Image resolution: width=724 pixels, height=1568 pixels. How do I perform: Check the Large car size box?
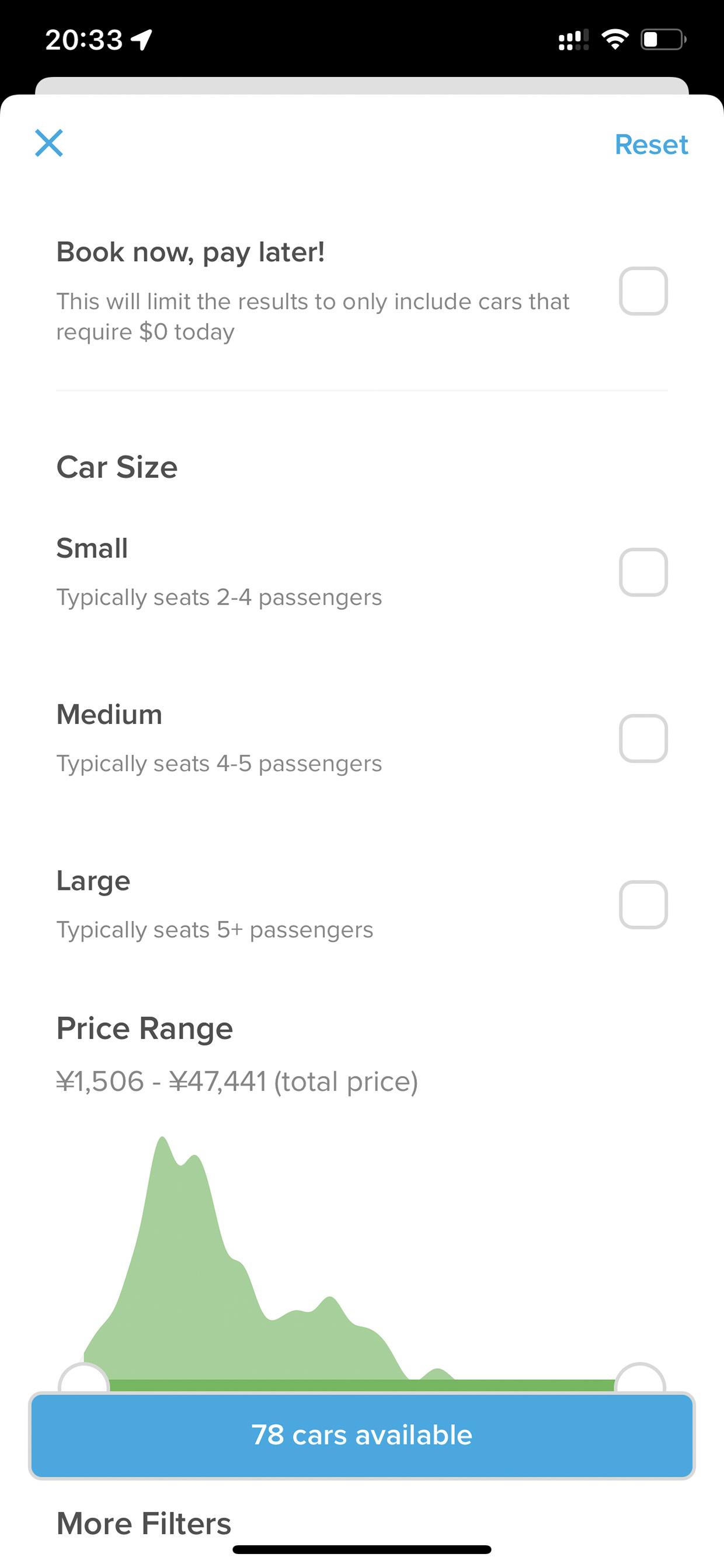coord(643,904)
